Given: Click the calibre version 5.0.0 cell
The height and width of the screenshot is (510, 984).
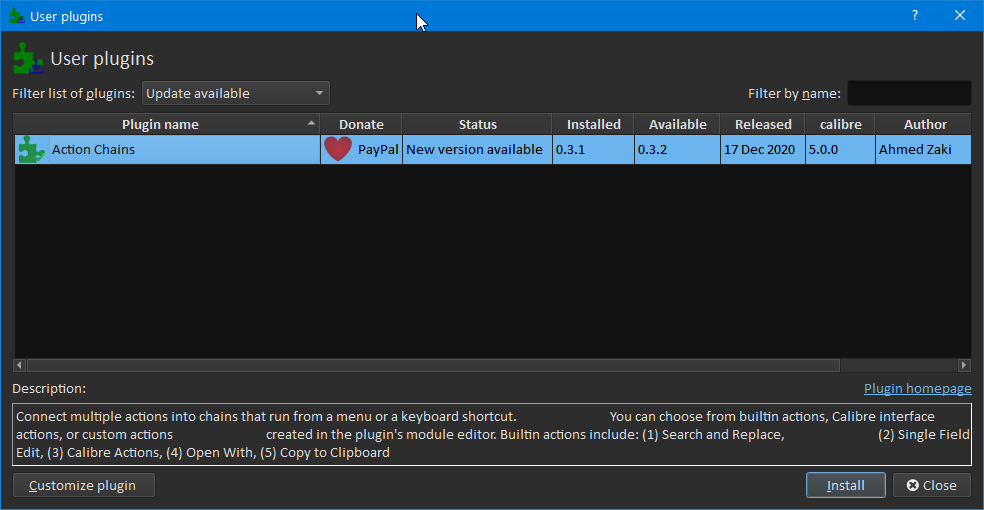Looking at the screenshot, I should click(x=840, y=150).
